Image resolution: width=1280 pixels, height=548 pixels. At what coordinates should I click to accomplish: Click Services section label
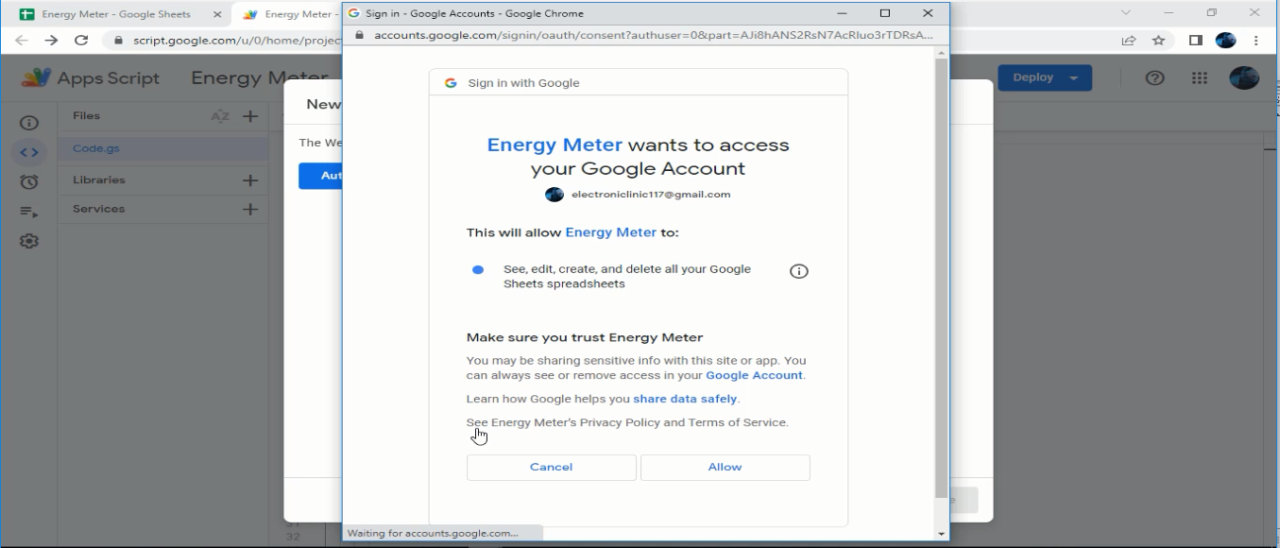[x=99, y=209]
